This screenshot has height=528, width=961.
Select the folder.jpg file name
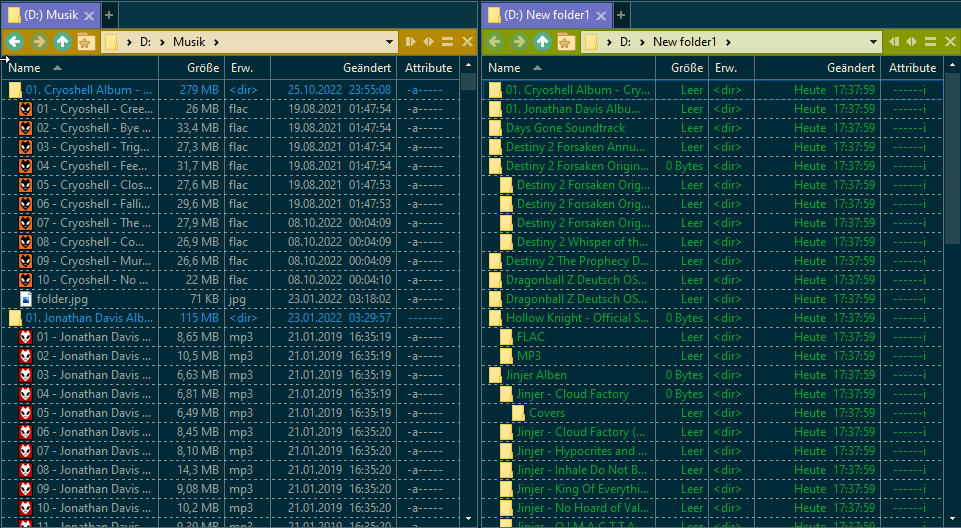[x=62, y=299]
